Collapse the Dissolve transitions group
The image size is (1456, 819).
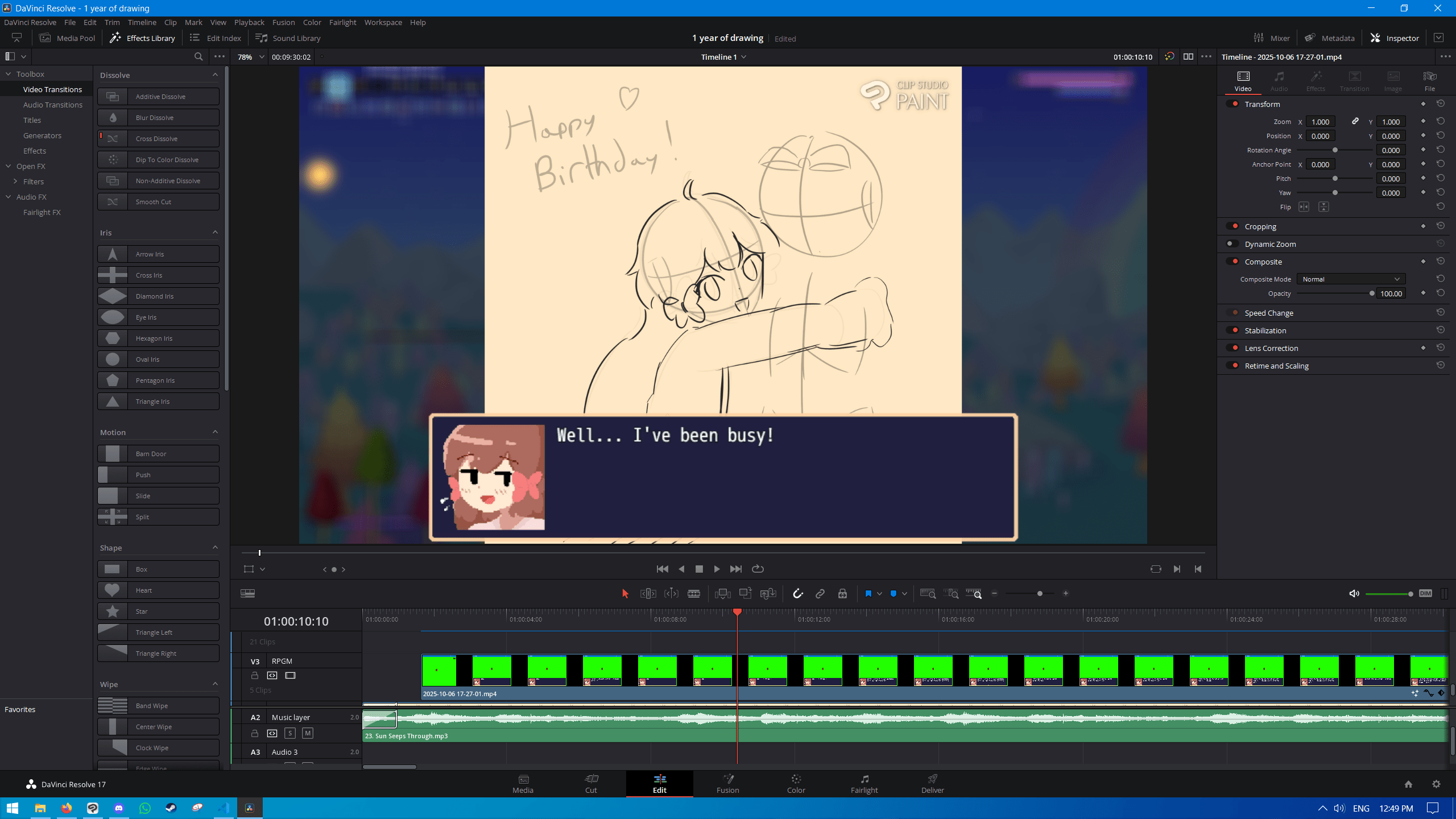click(x=215, y=75)
